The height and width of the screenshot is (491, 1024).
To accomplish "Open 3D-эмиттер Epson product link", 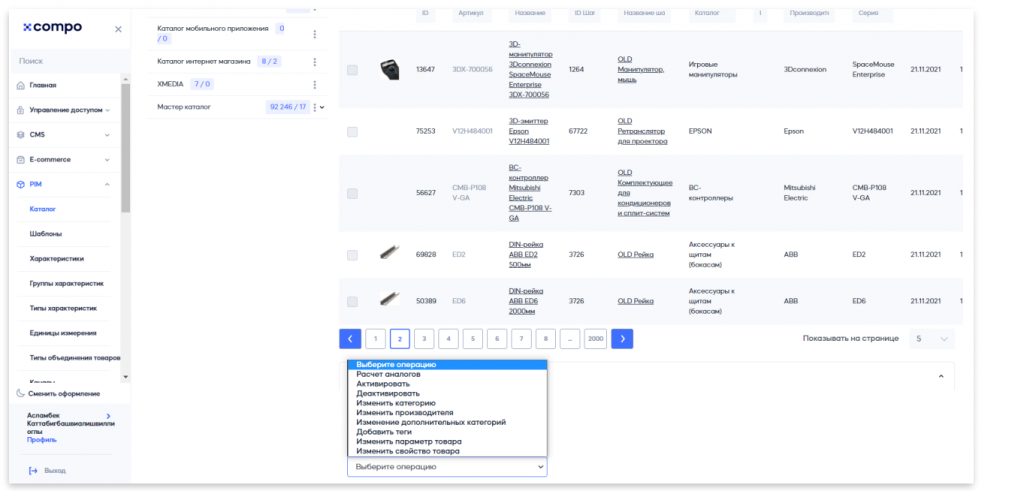I will tap(529, 131).
